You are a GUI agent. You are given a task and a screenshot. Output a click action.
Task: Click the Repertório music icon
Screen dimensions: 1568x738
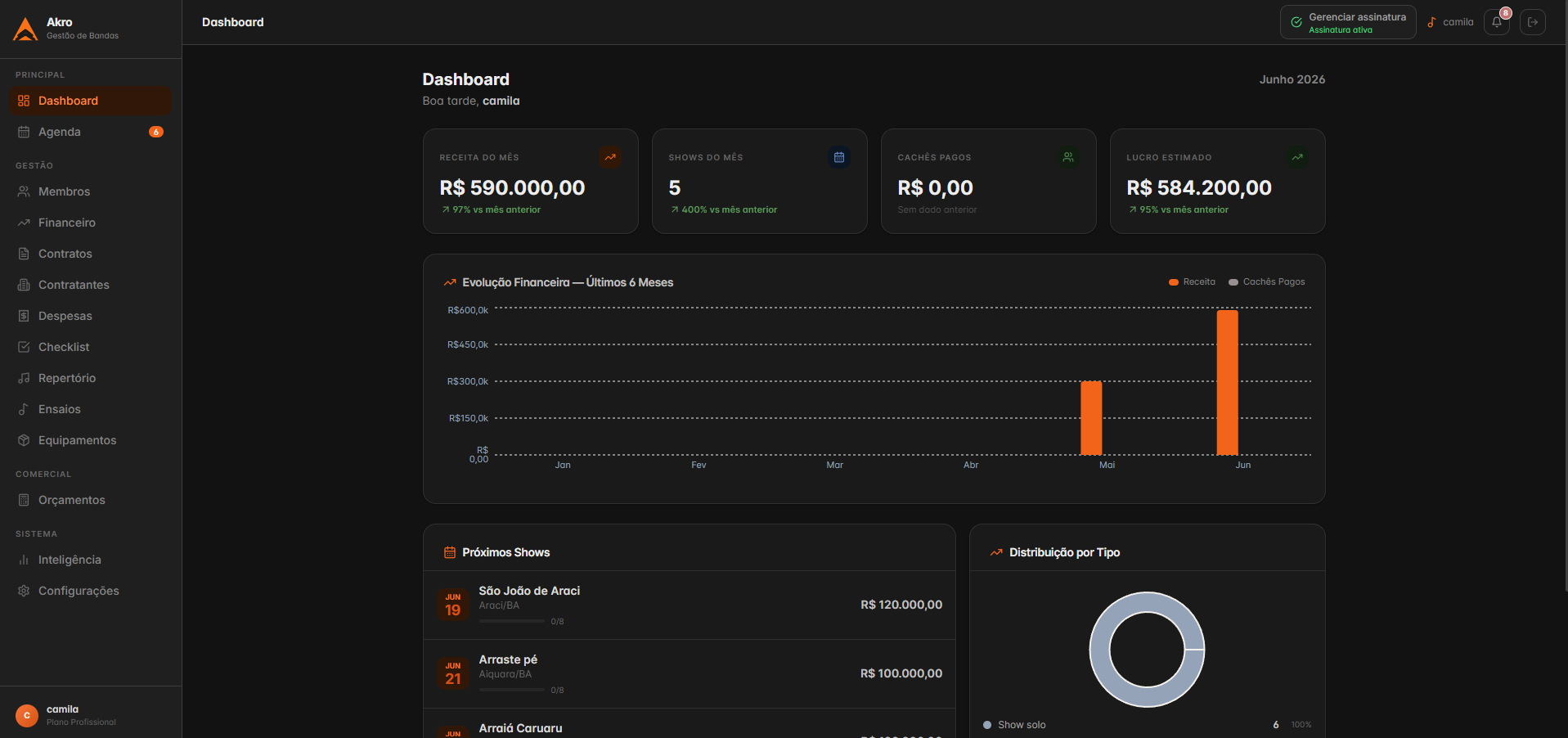pos(24,378)
